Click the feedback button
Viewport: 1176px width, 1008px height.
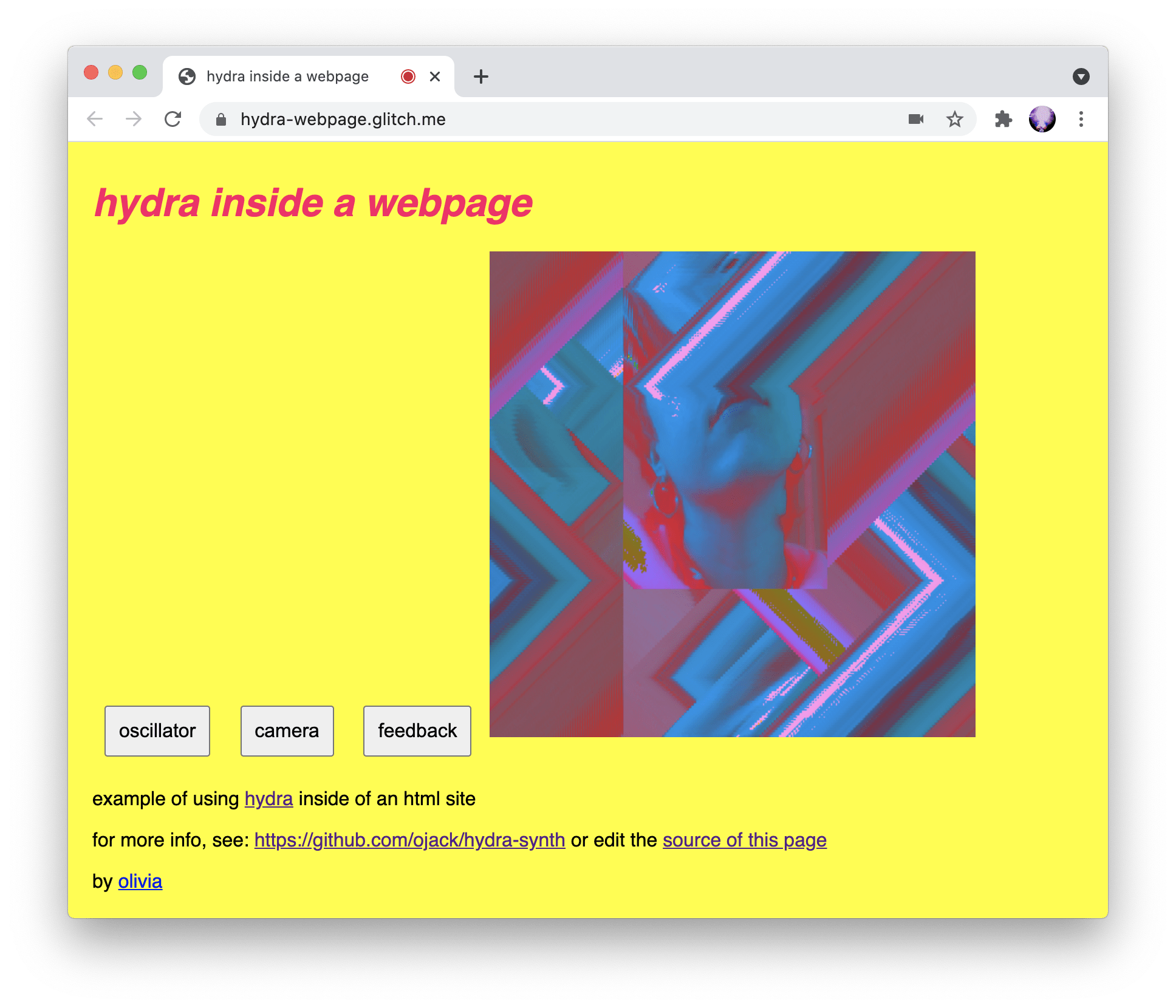[x=417, y=731]
